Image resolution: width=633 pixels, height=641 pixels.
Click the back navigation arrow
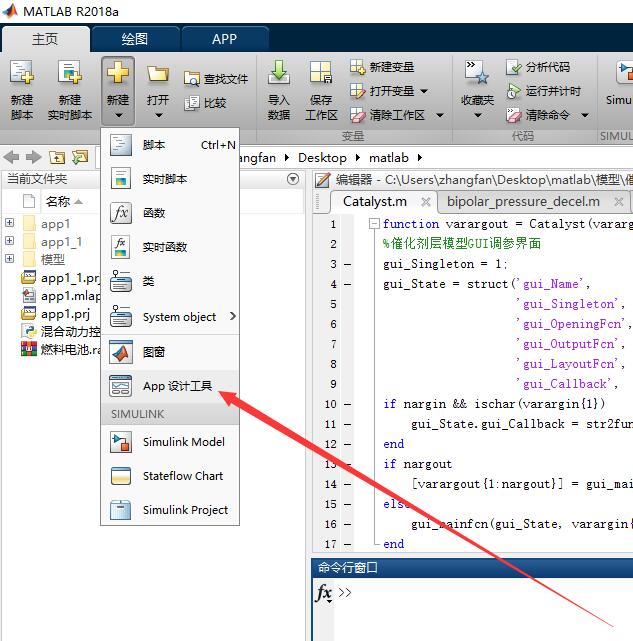click(12, 157)
